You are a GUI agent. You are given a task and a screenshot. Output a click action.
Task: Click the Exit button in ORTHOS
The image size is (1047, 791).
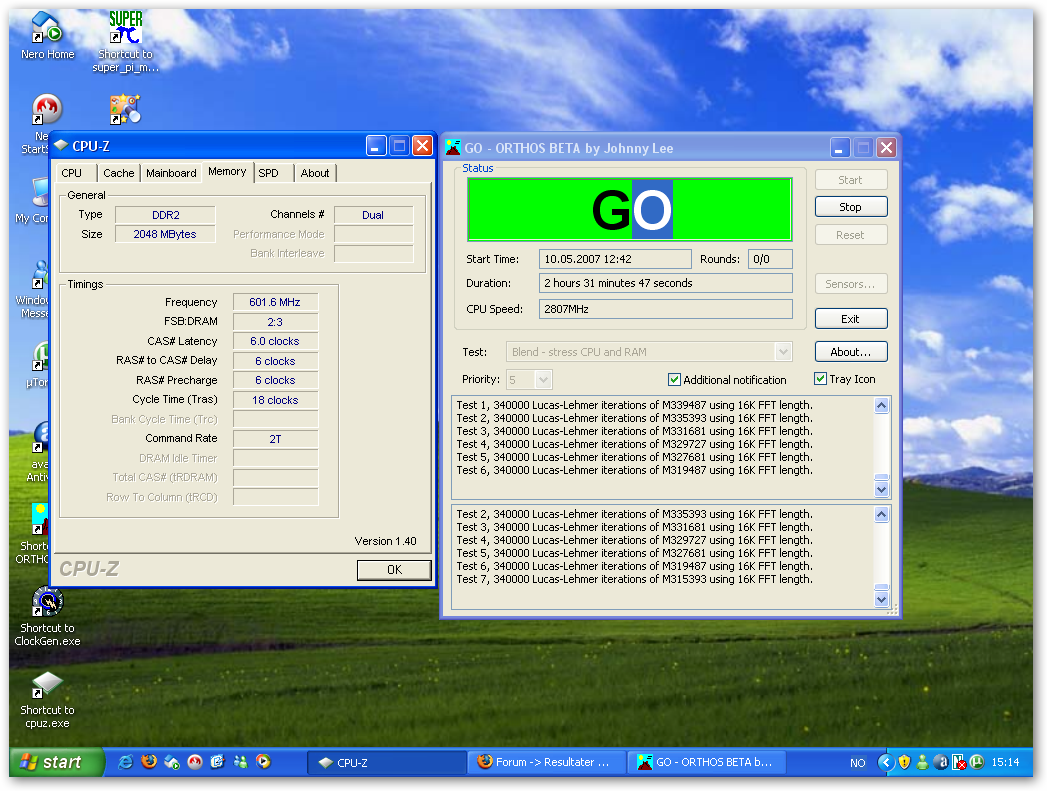click(851, 319)
